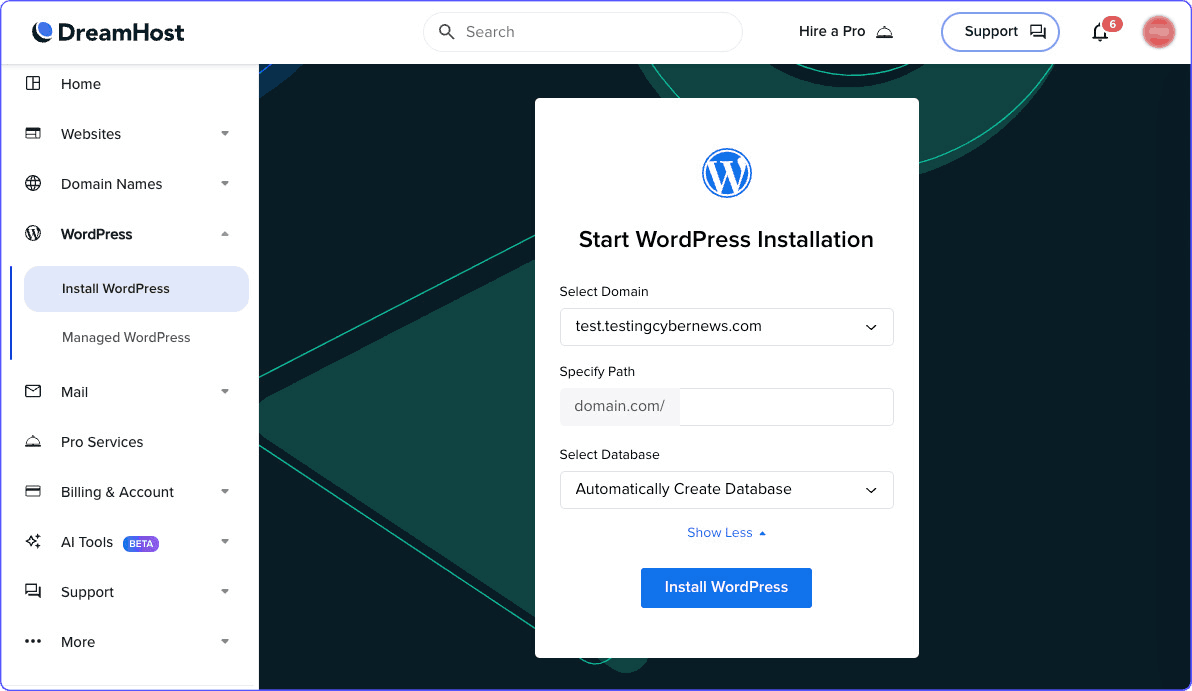Open the Select Database dropdown
The width and height of the screenshot is (1192, 691).
(726, 490)
